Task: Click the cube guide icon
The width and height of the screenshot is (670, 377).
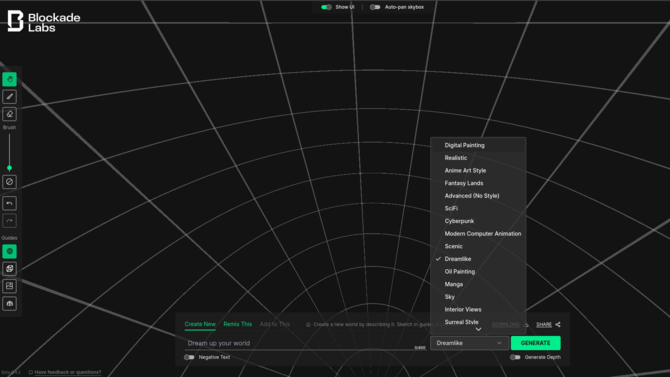Action: click(9, 269)
